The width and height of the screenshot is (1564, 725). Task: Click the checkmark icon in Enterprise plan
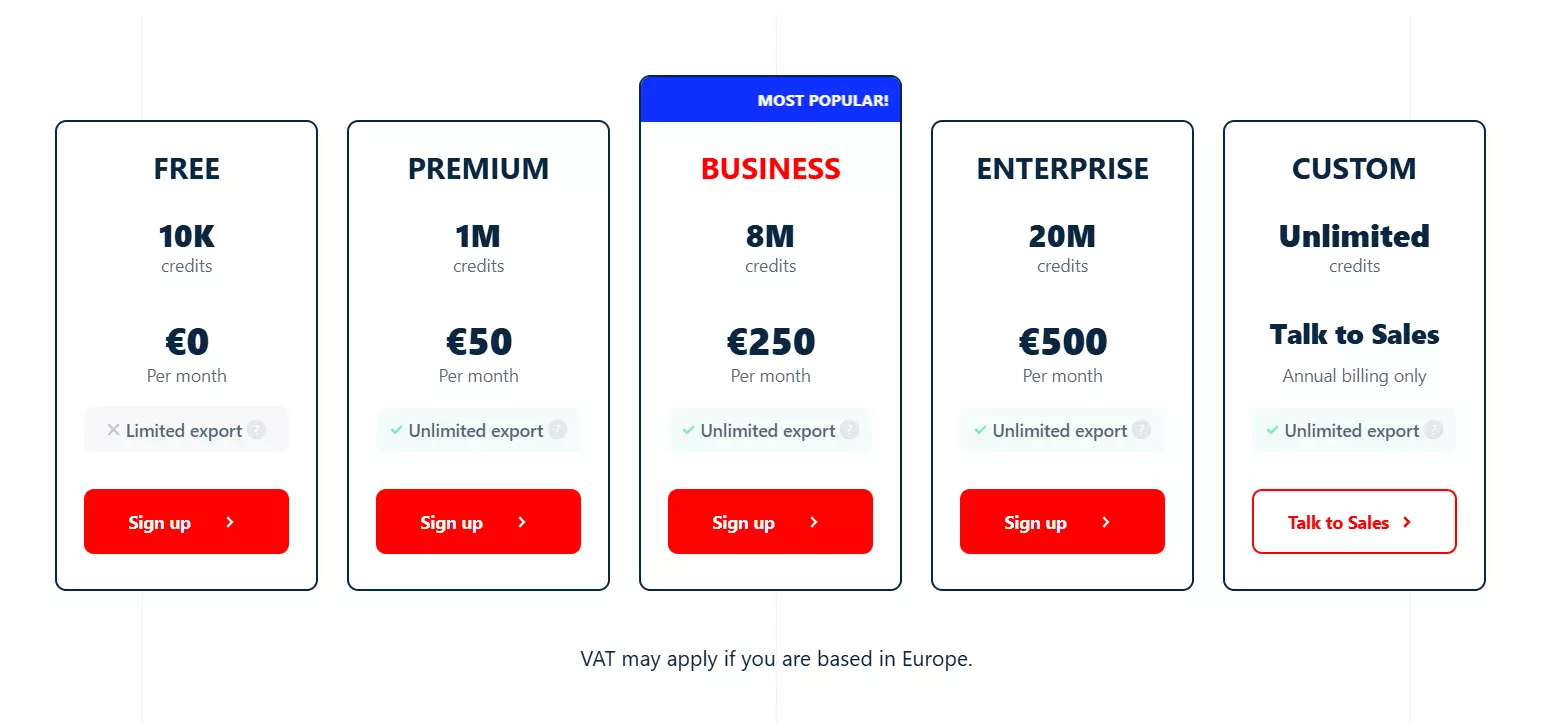tap(980, 430)
